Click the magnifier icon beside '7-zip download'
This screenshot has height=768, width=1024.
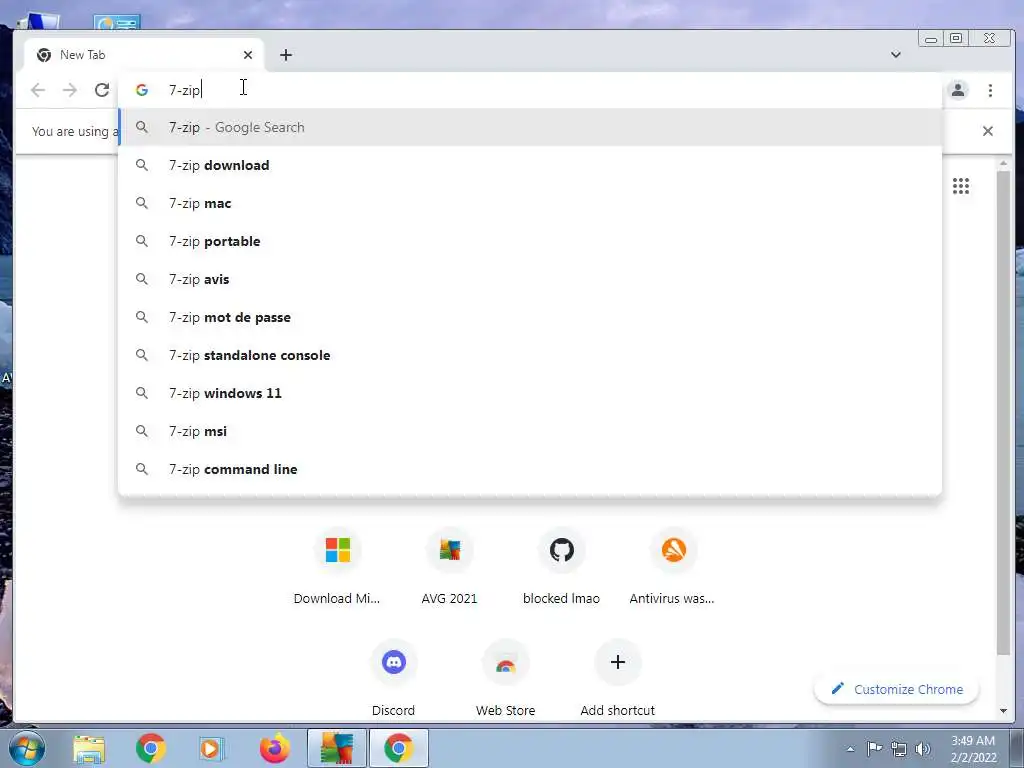point(142,165)
